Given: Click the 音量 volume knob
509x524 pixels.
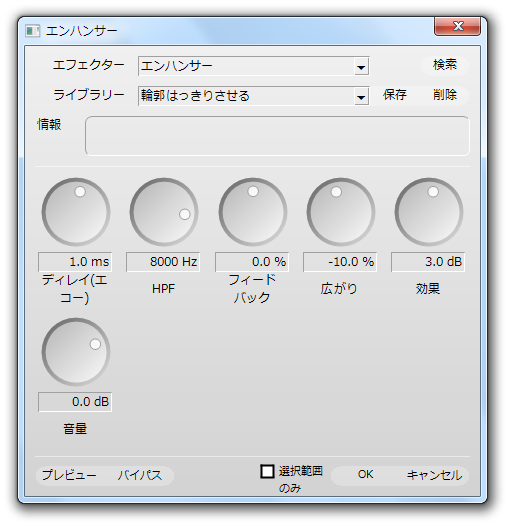Looking at the screenshot, I should pyautogui.click(x=76, y=352).
